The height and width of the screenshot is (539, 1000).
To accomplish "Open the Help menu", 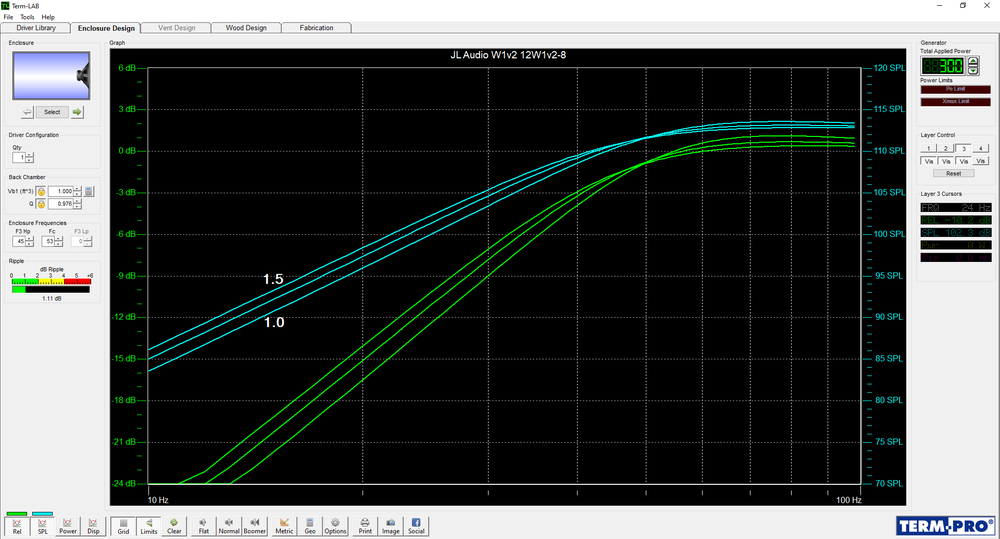I will point(48,17).
